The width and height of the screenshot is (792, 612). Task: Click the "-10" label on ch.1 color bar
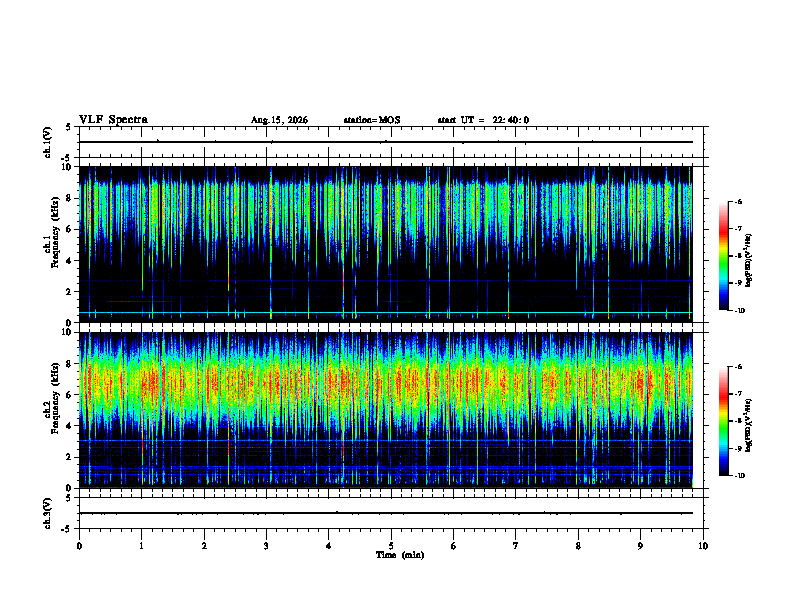click(740, 311)
